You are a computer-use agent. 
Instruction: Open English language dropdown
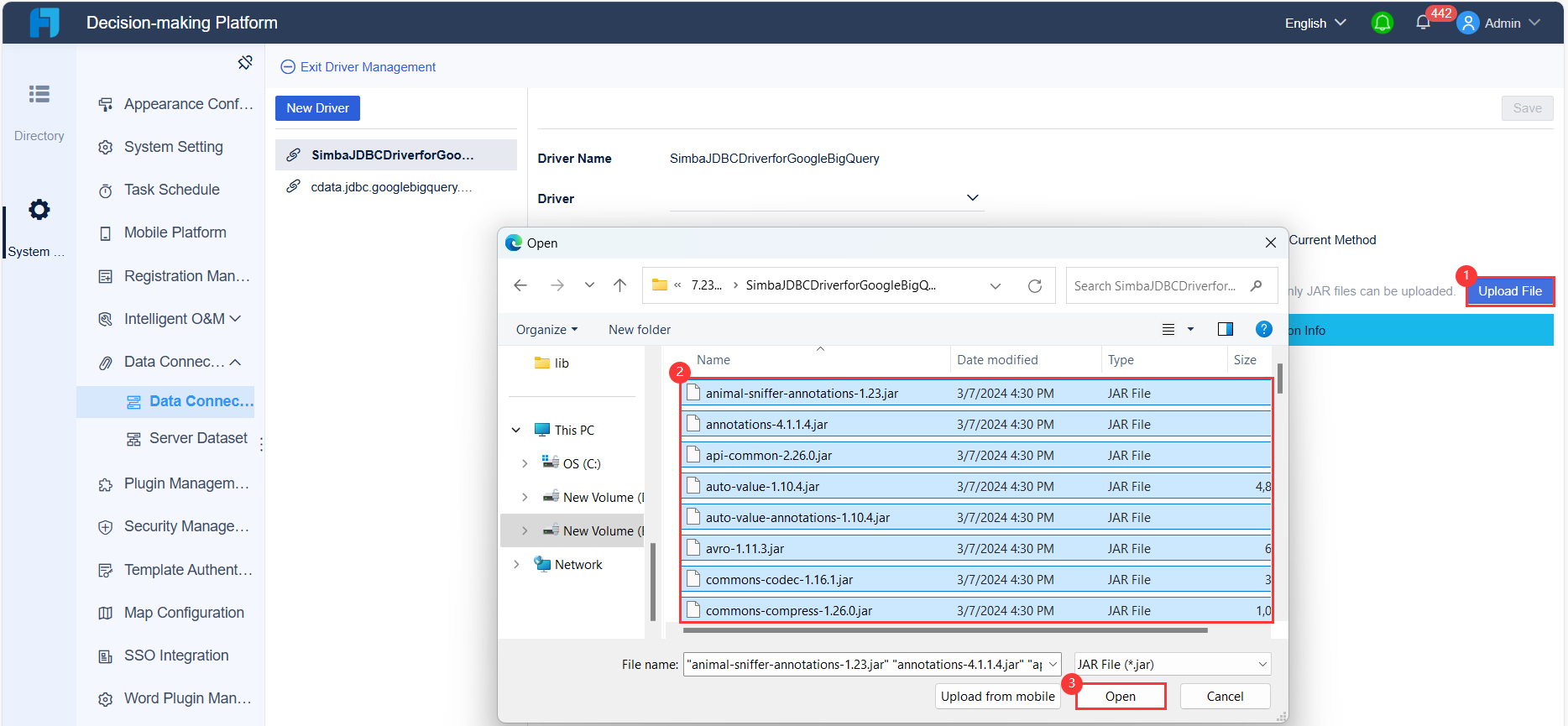click(x=1315, y=23)
